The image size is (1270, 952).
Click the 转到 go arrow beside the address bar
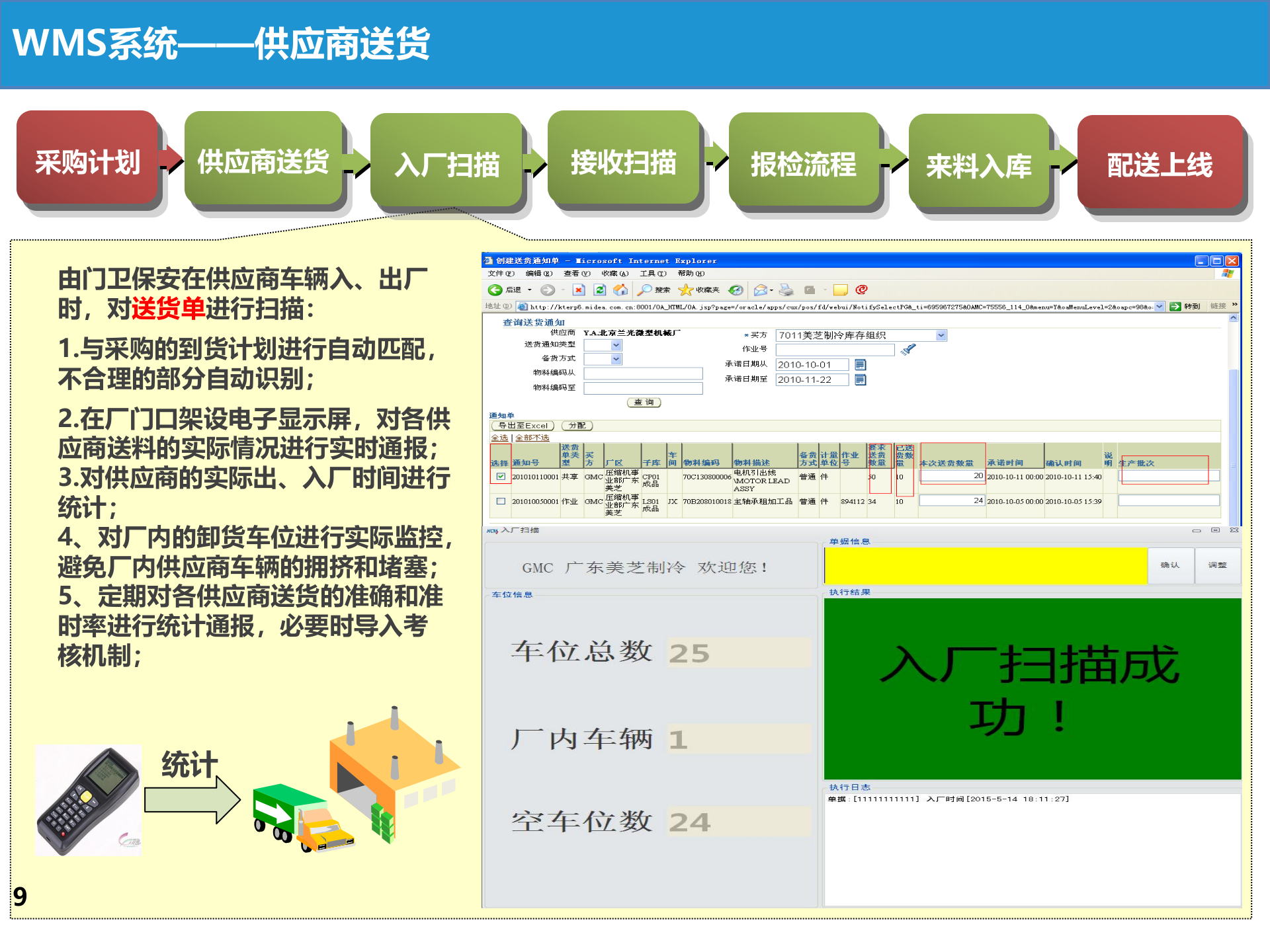tap(1176, 306)
